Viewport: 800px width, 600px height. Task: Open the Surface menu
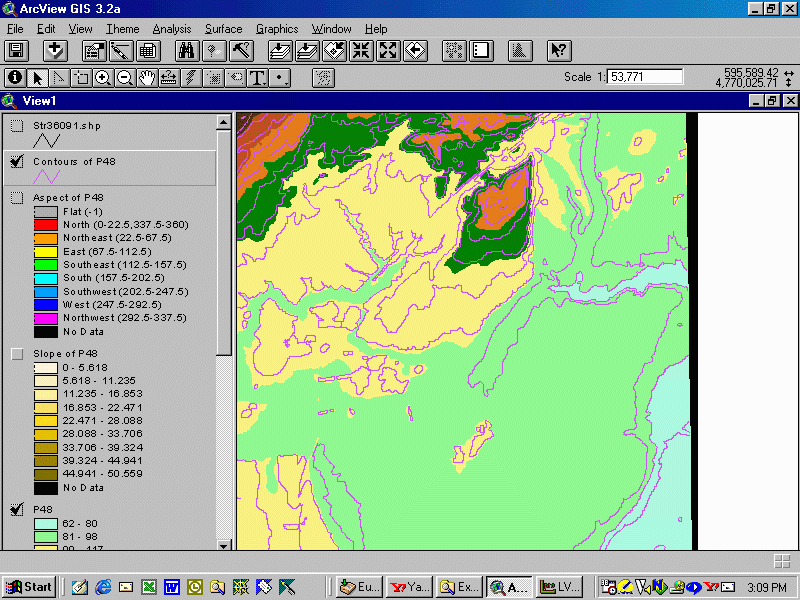(x=223, y=29)
